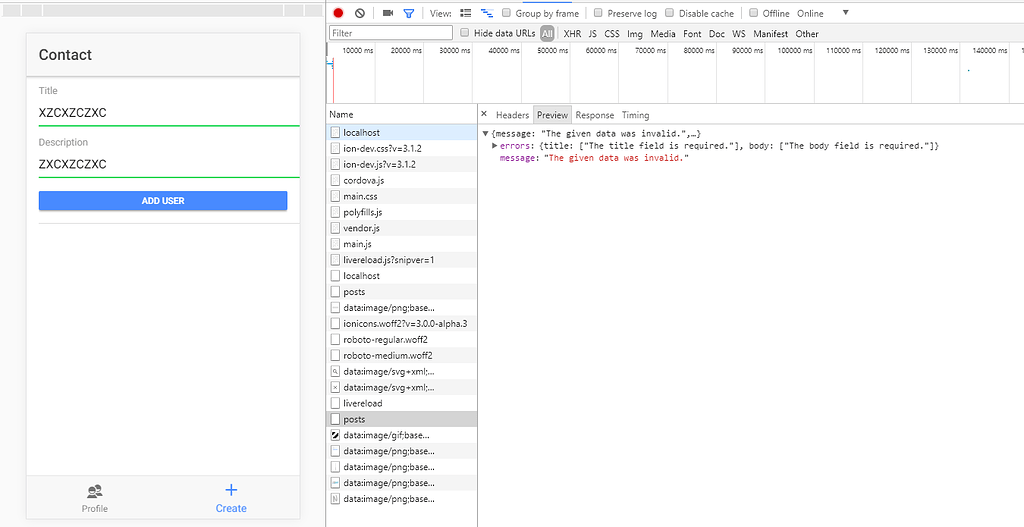
Task: Filter requests by CSS
Action: coord(612,33)
